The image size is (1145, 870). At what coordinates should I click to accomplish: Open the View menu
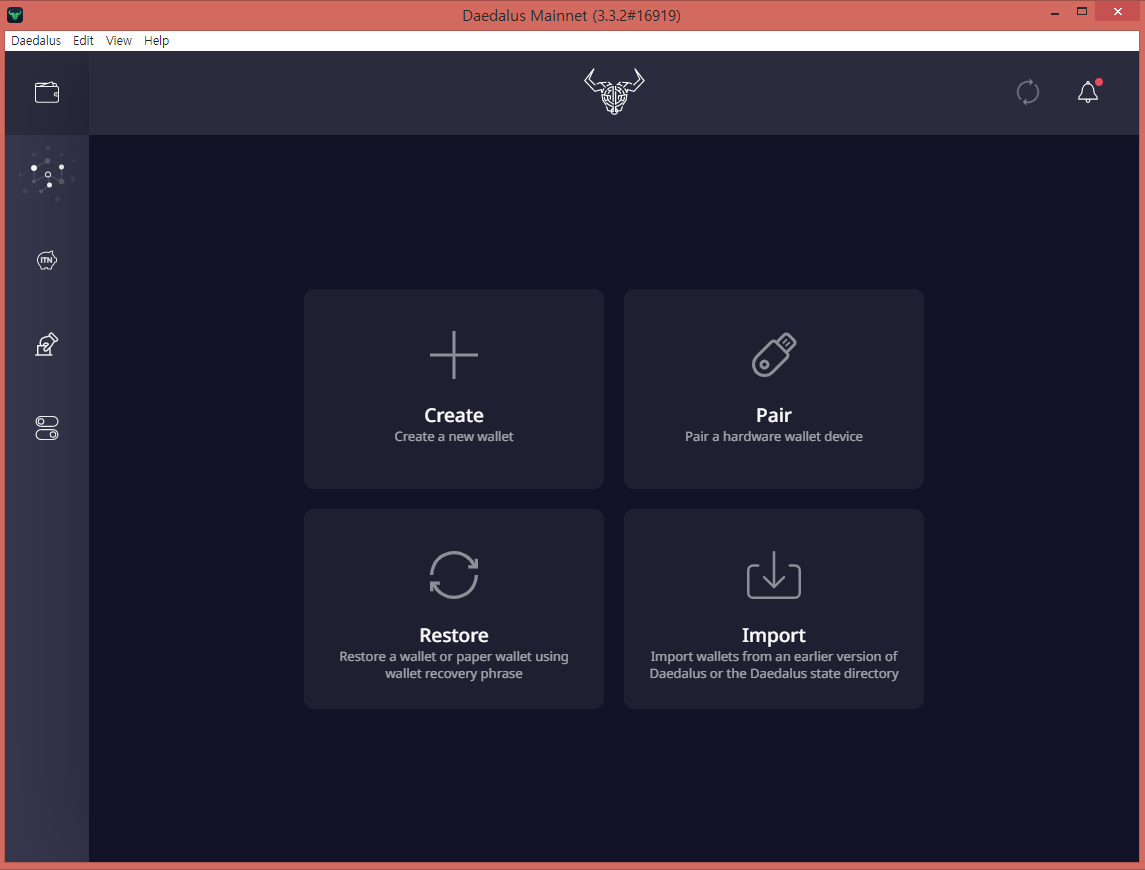click(119, 41)
